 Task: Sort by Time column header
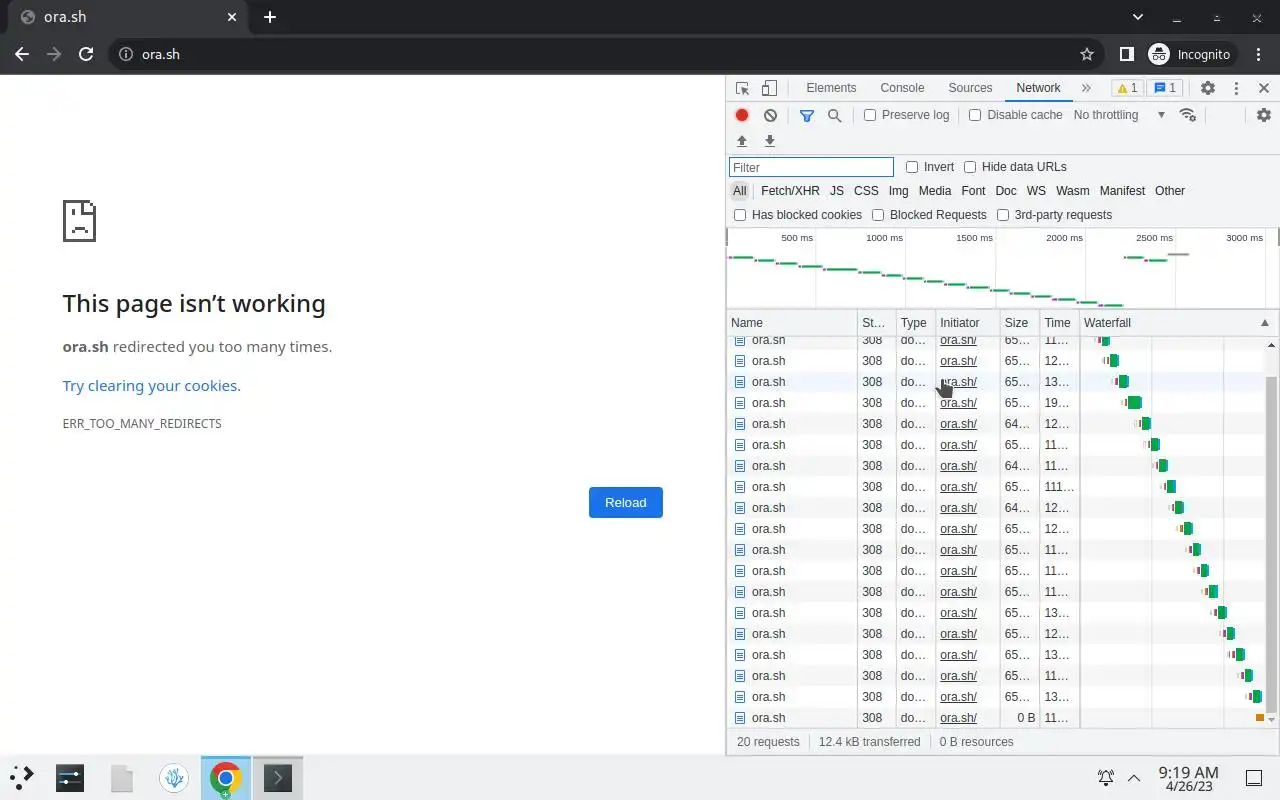point(1059,323)
